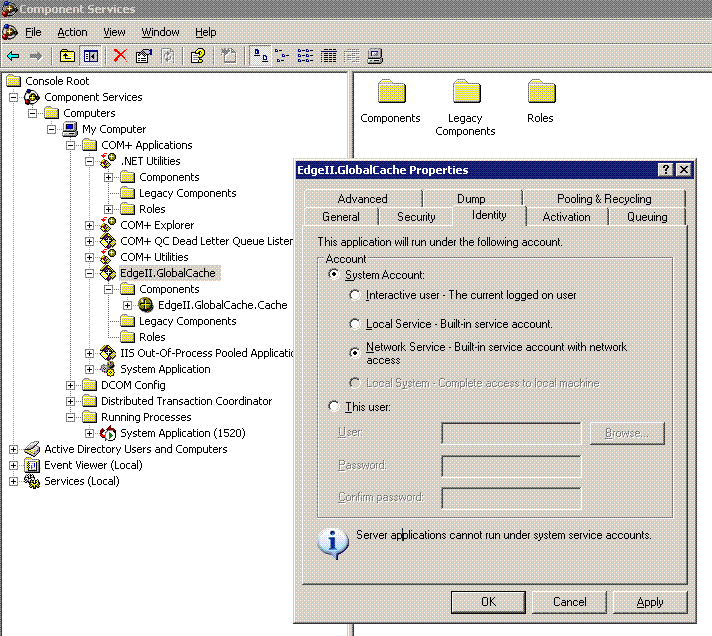
Task: Click the OK button
Action: click(x=488, y=602)
